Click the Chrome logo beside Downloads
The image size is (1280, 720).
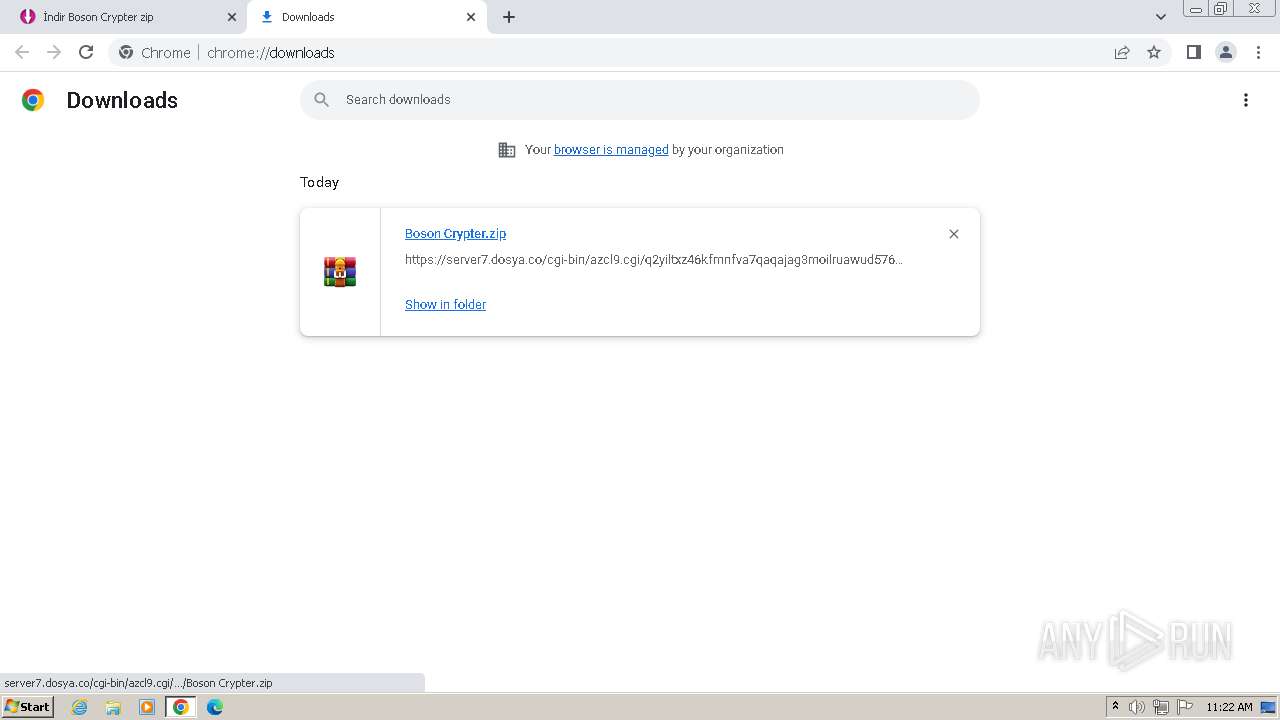click(x=33, y=100)
